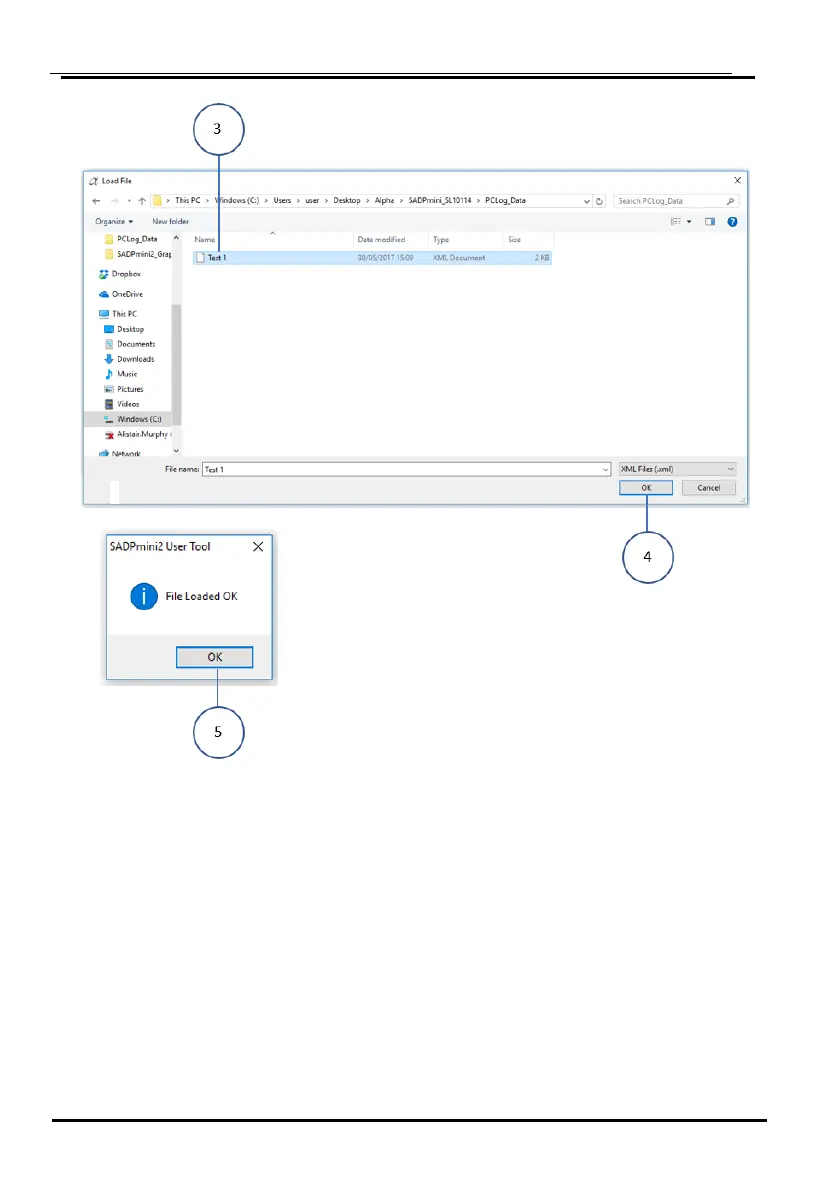Select the Test 1 XML file
This screenshot has width=840, height=1192.
coord(216,258)
